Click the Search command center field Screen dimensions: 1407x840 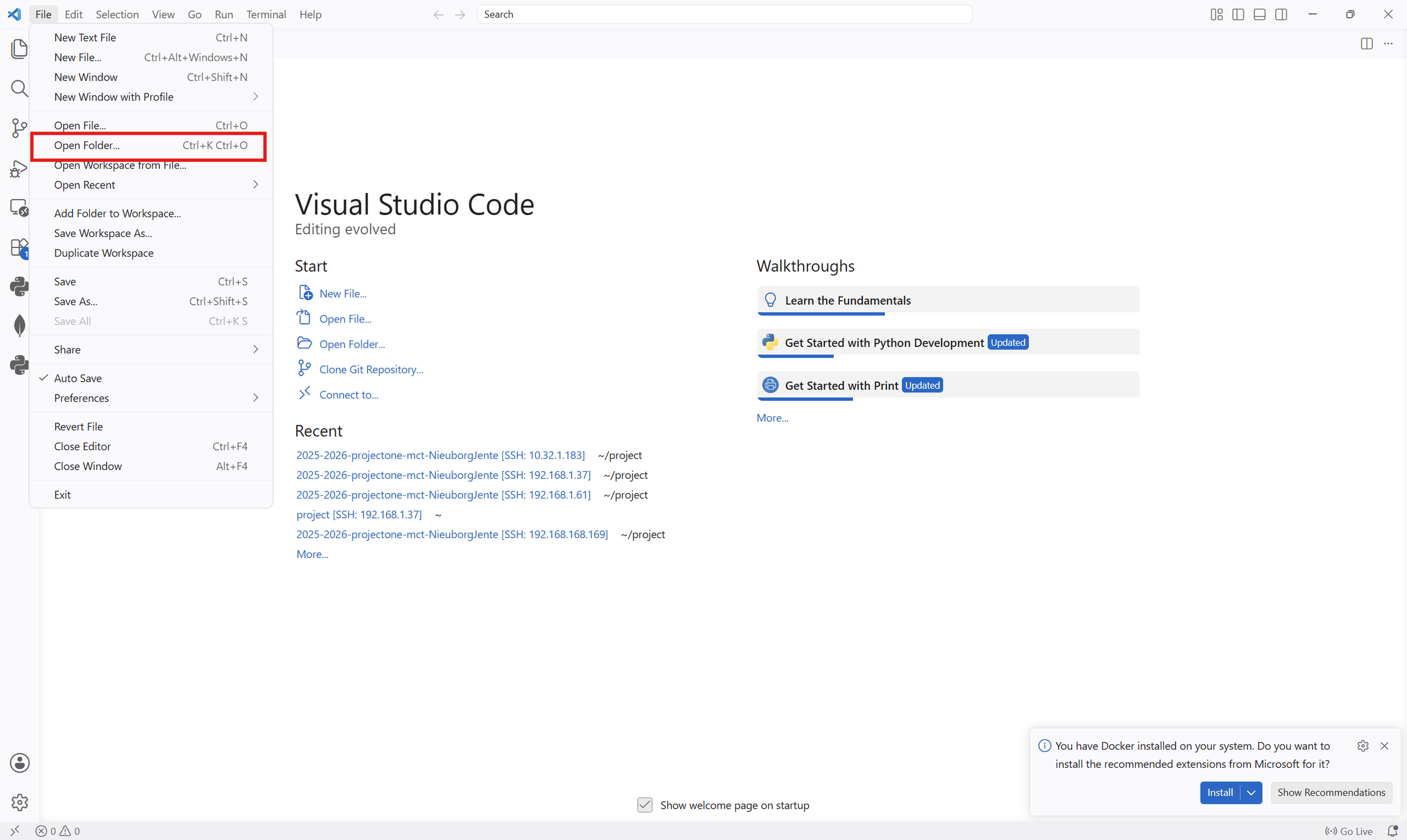(x=725, y=15)
